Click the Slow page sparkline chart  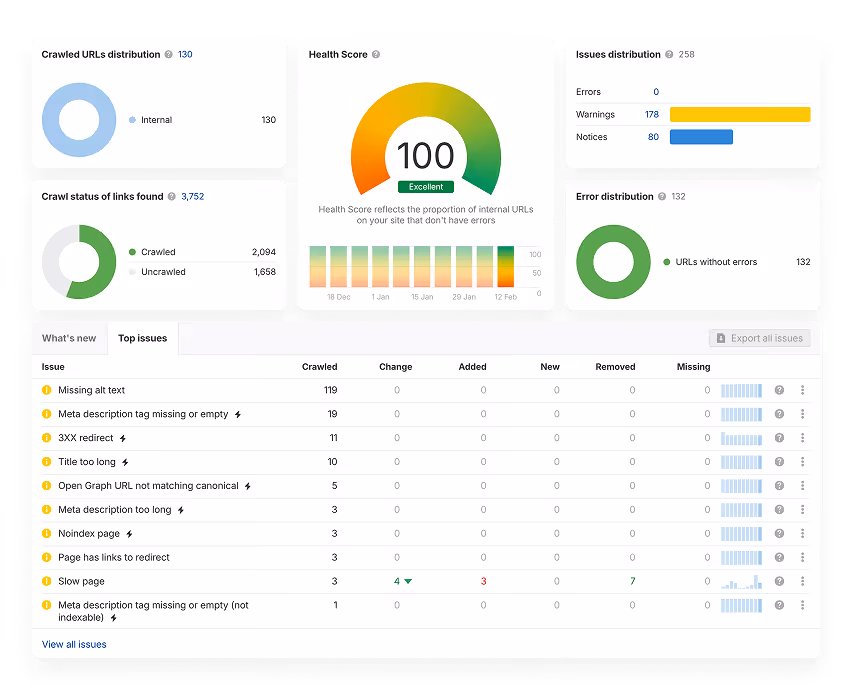tap(741, 582)
